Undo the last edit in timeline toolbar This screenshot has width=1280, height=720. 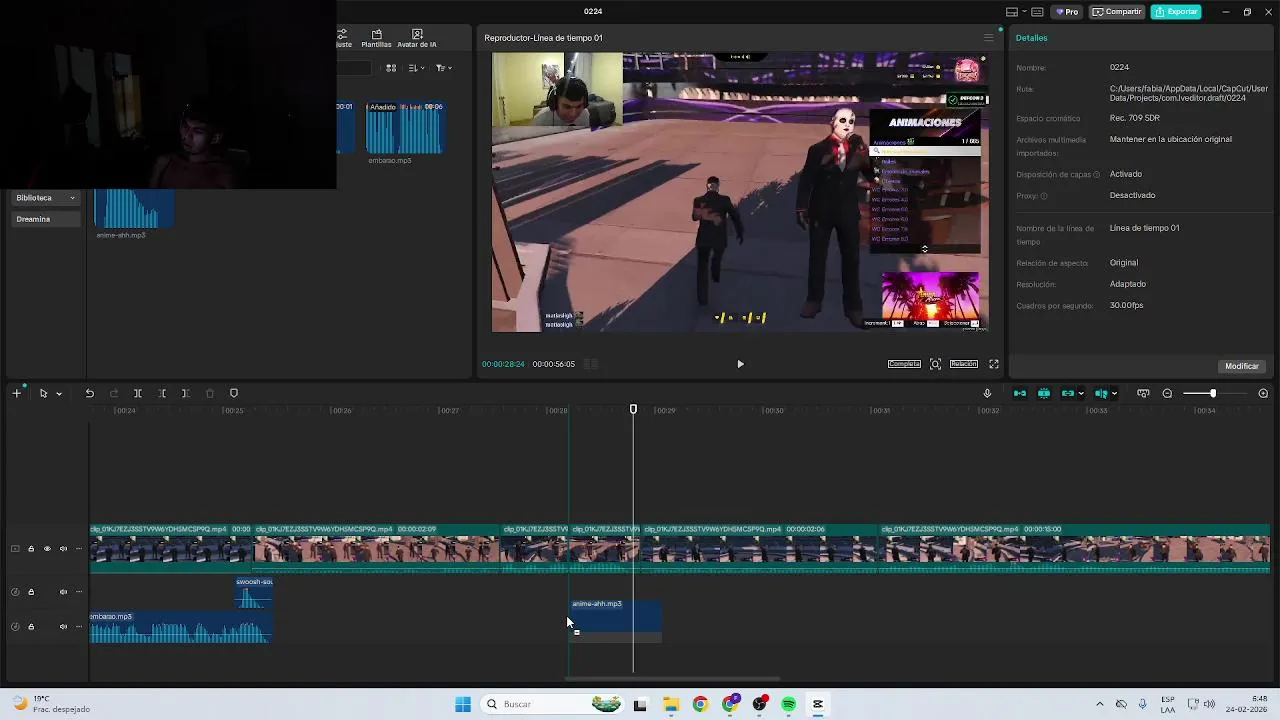pos(89,393)
